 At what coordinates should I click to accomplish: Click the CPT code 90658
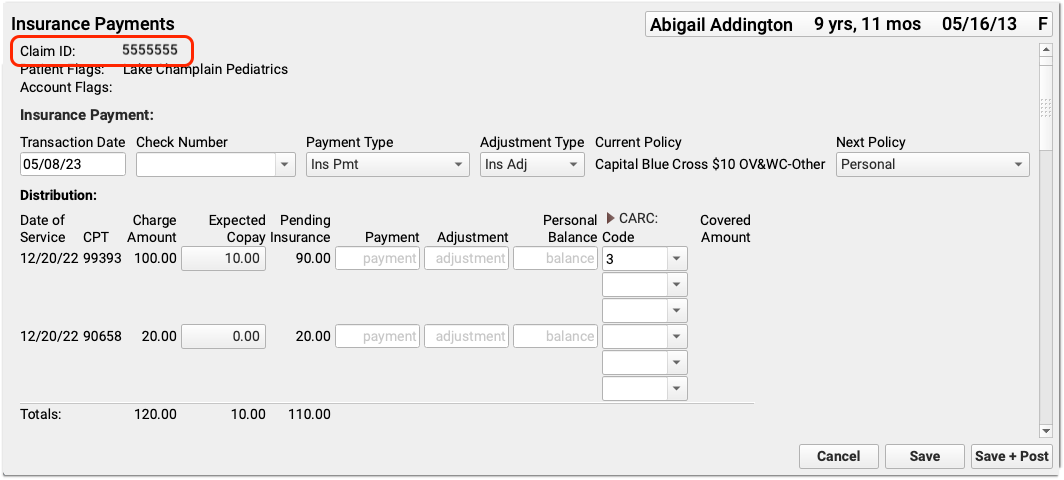click(102, 336)
